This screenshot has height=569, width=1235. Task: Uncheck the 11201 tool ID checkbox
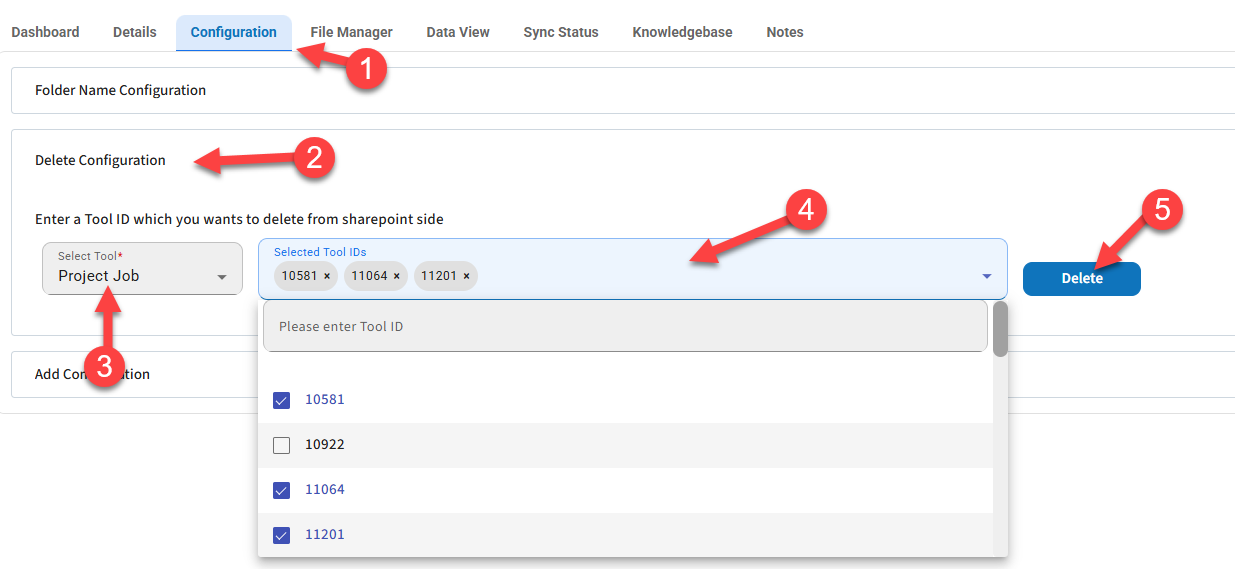[282, 535]
